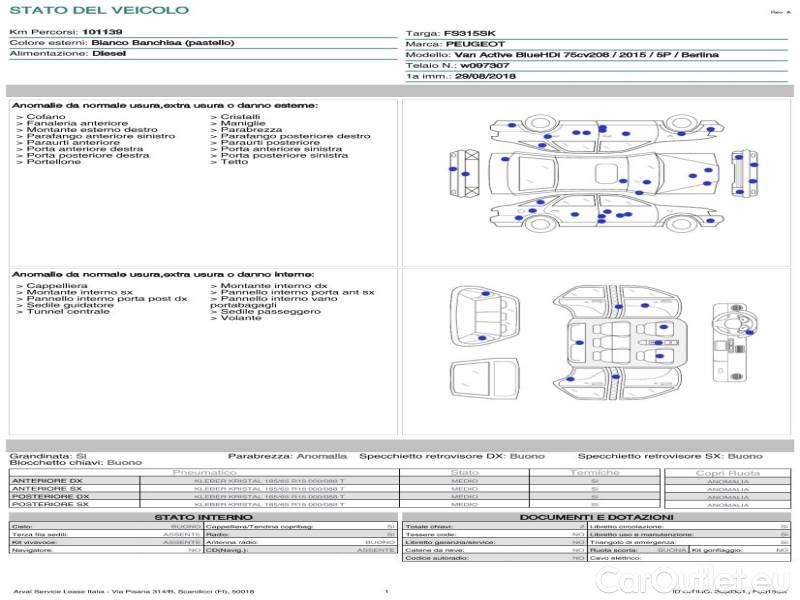Select the Tetto anomaly entry
The height and width of the screenshot is (600, 800).
point(234,162)
